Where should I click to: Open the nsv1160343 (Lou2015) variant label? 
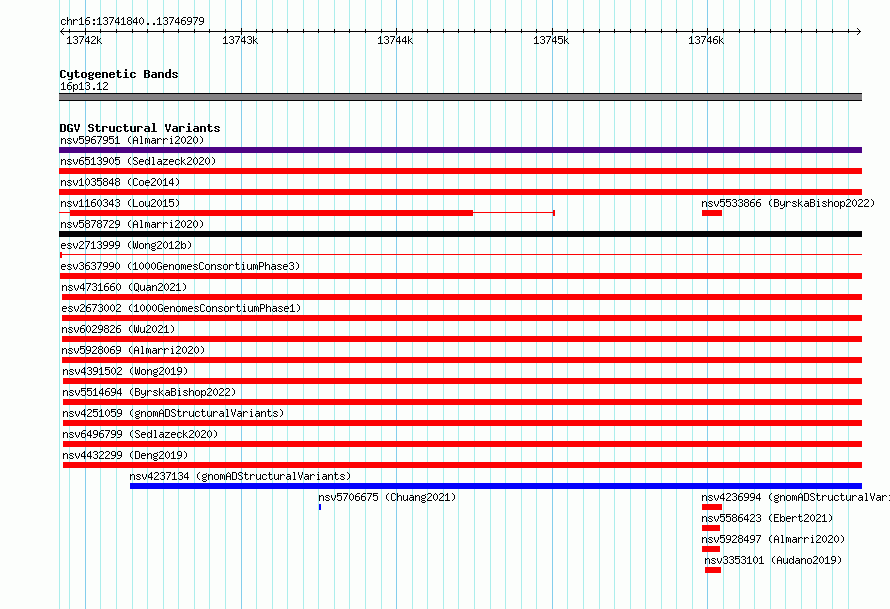[x=120, y=203]
